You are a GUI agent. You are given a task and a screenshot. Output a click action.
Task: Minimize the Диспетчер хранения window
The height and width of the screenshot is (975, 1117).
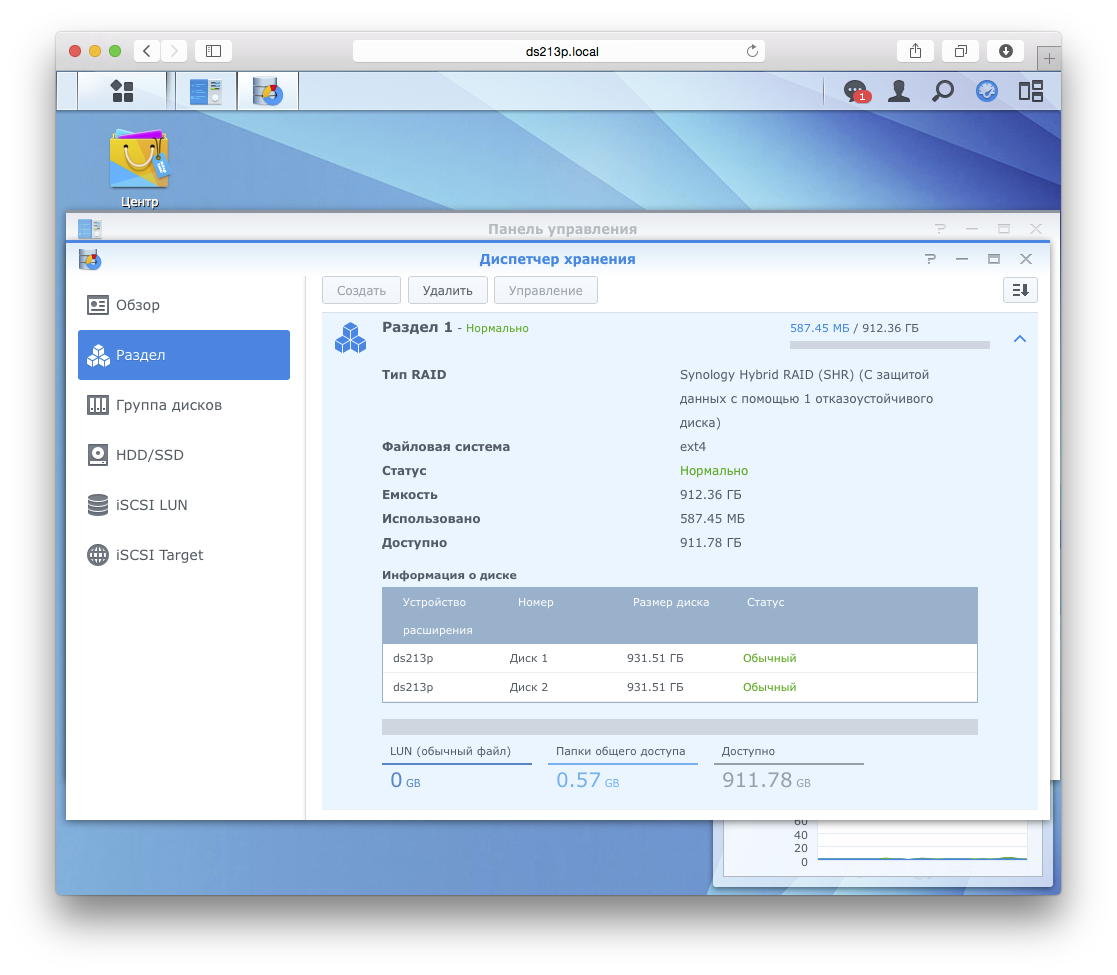[x=962, y=259]
